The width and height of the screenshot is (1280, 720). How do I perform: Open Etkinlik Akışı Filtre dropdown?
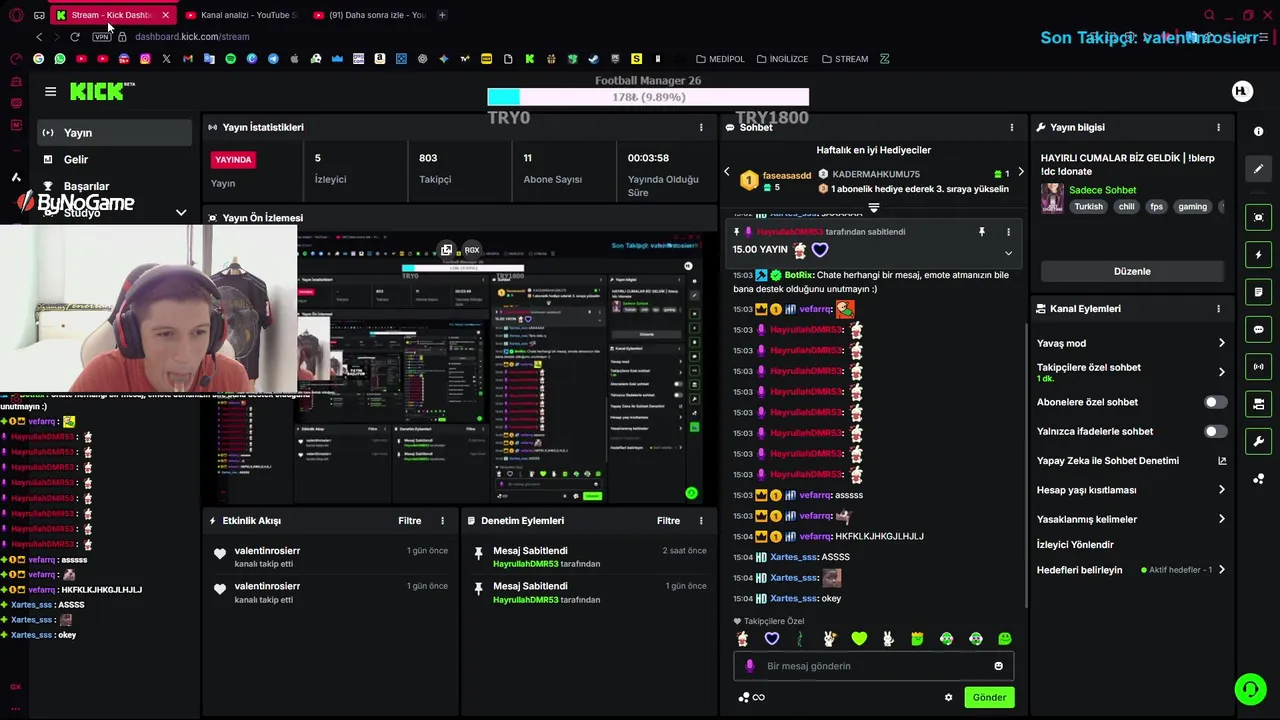click(x=410, y=520)
